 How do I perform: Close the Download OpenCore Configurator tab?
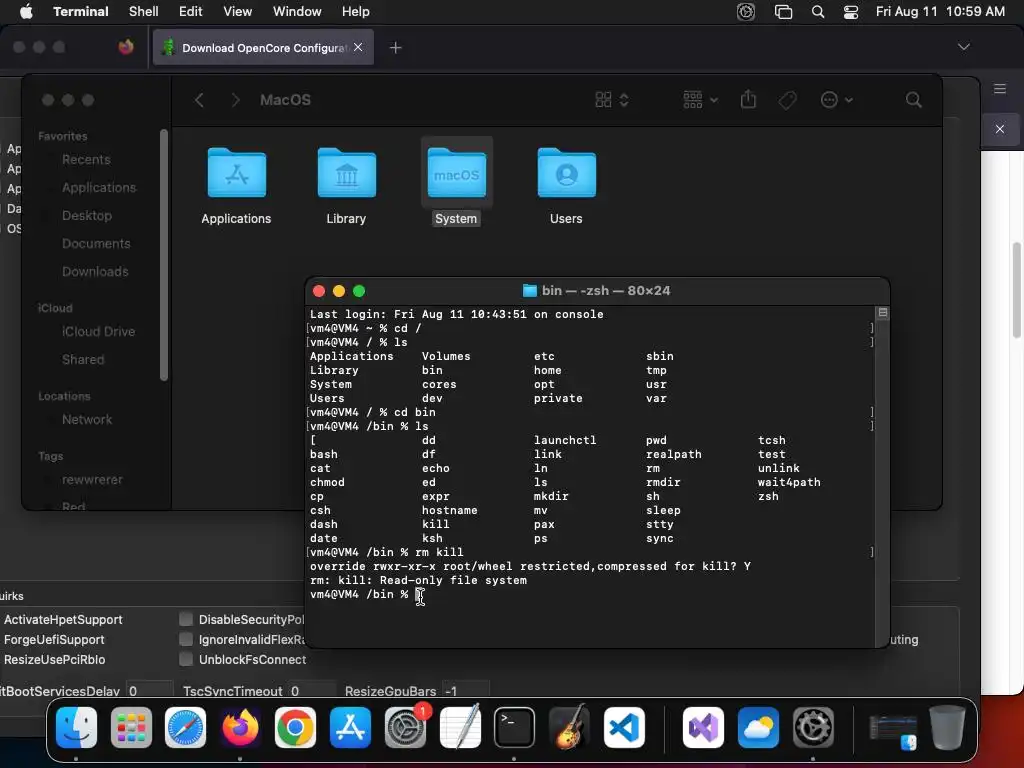pyautogui.click(x=358, y=47)
